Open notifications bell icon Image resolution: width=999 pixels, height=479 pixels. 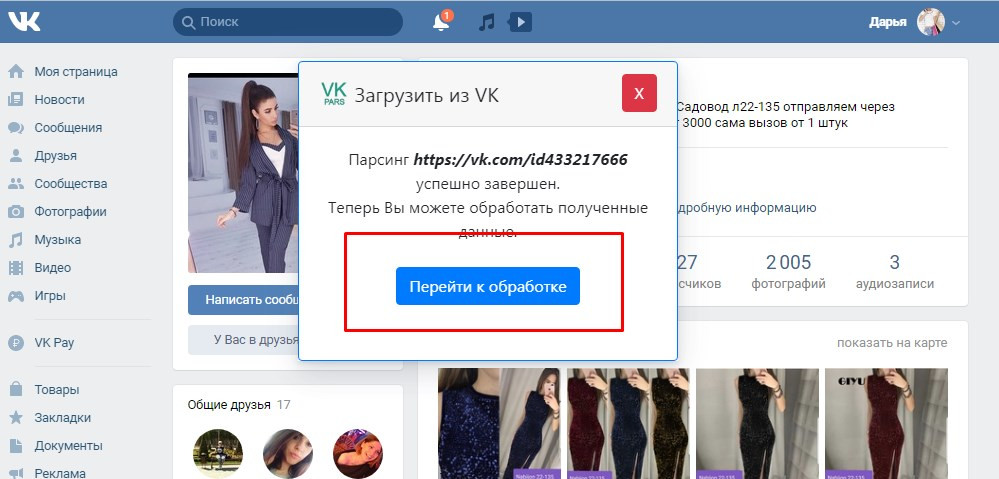pyautogui.click(x=441, y=22)
